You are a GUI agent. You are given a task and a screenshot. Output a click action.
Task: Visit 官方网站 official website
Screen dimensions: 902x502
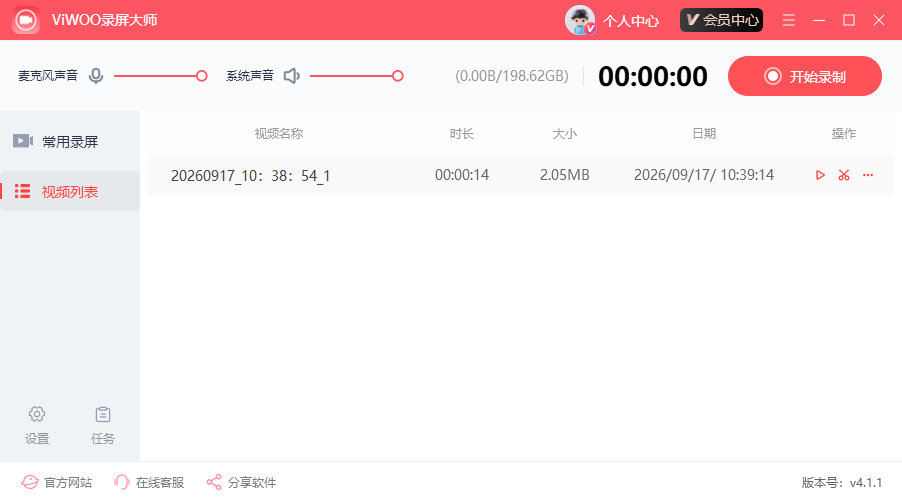point(56,482)
